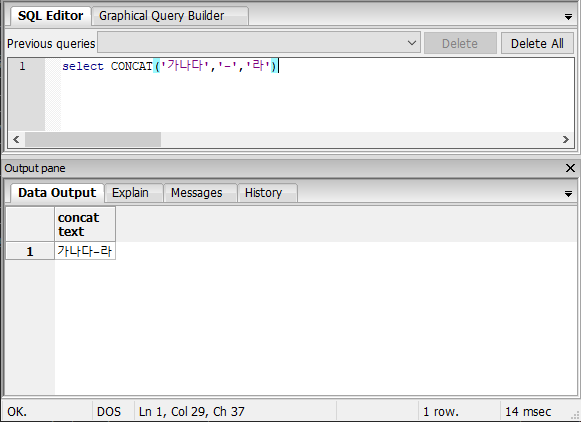Select the Data Output tab
The height and width of the screenshot is (422, 581).
point(57,193)
